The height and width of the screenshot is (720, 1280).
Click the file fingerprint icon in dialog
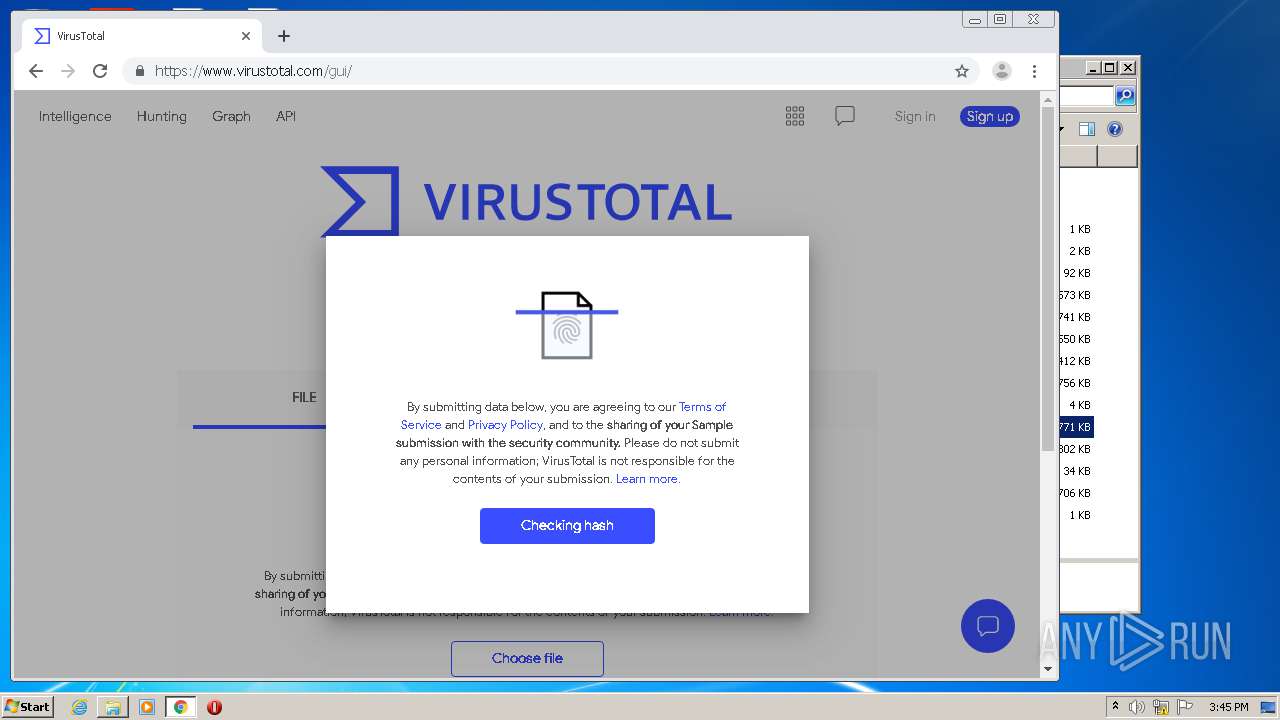pos(567,325)
